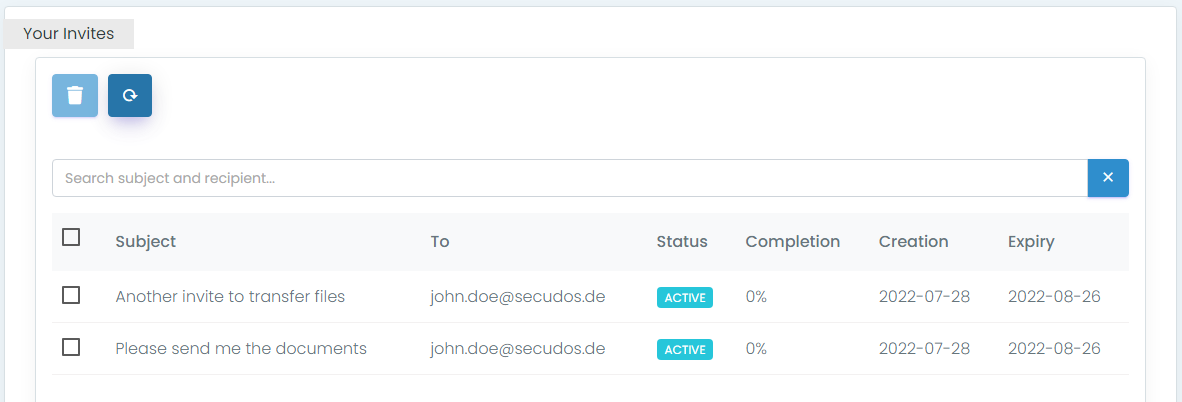Check the 'Another invite to transfer files' row
This screenshot has width=1182, height=402.
click(71, 296)
